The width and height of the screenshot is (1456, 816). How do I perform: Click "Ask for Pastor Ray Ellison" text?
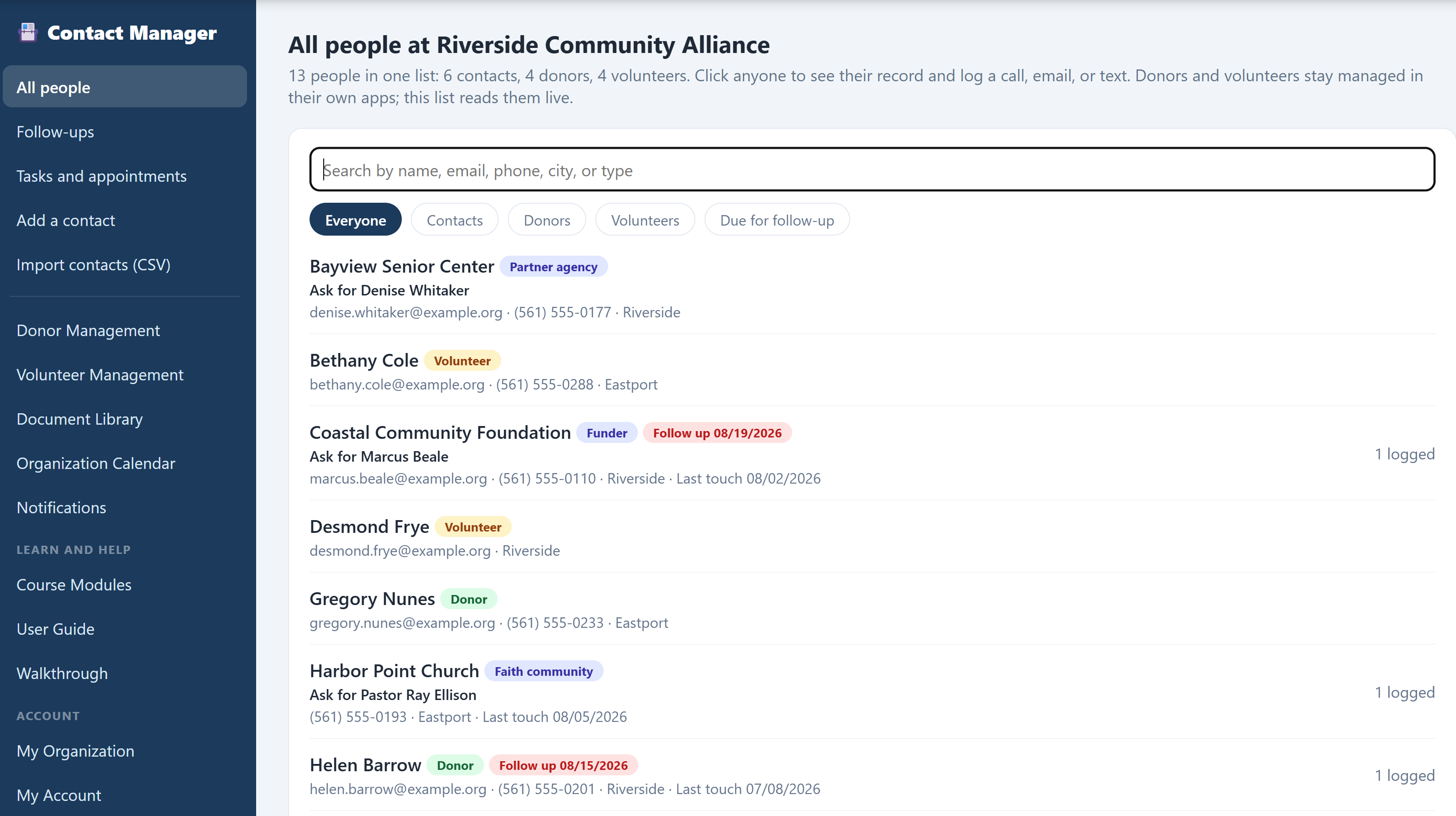coord(393,695)
